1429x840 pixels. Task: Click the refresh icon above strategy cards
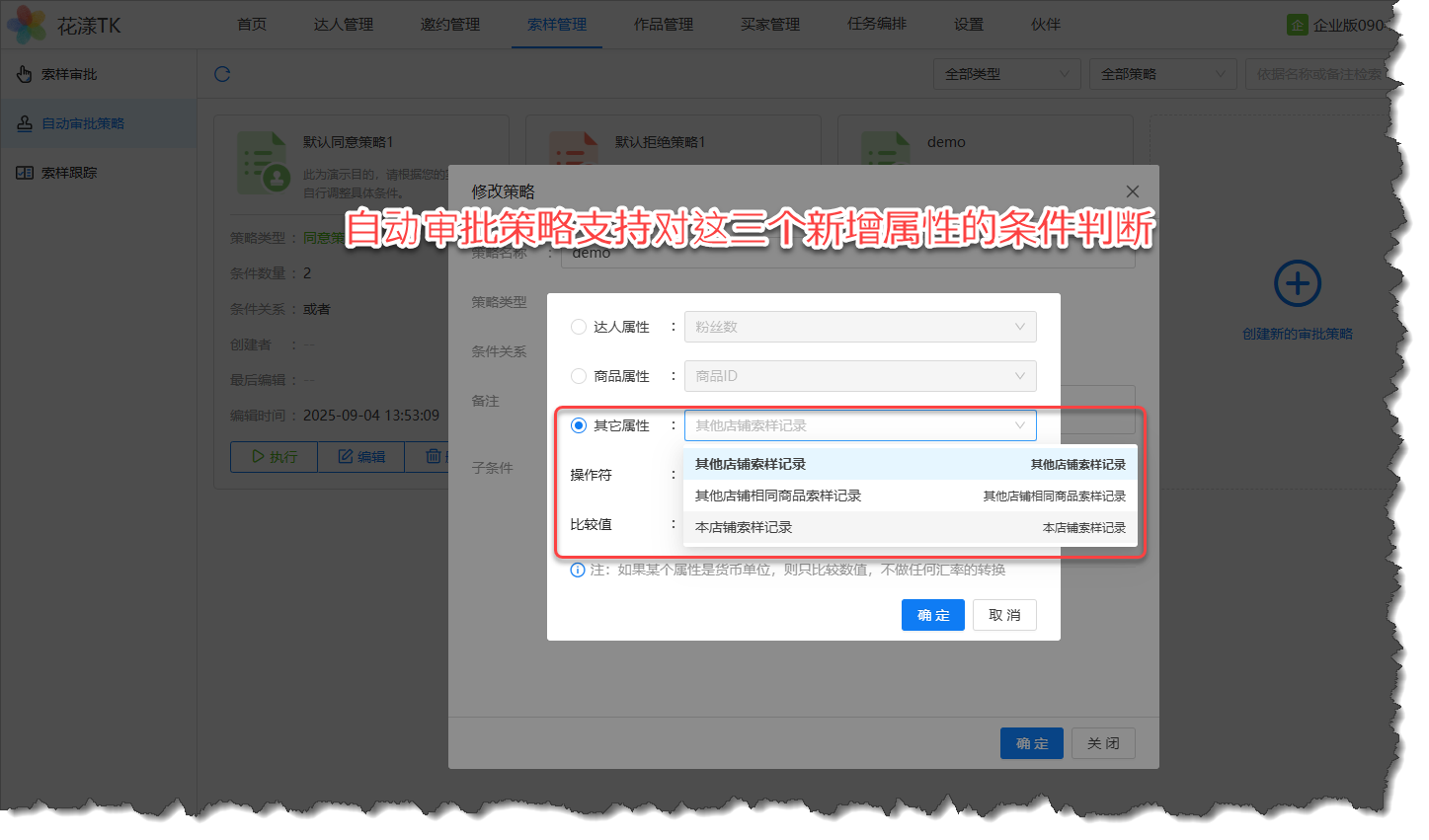click(222, 74)
